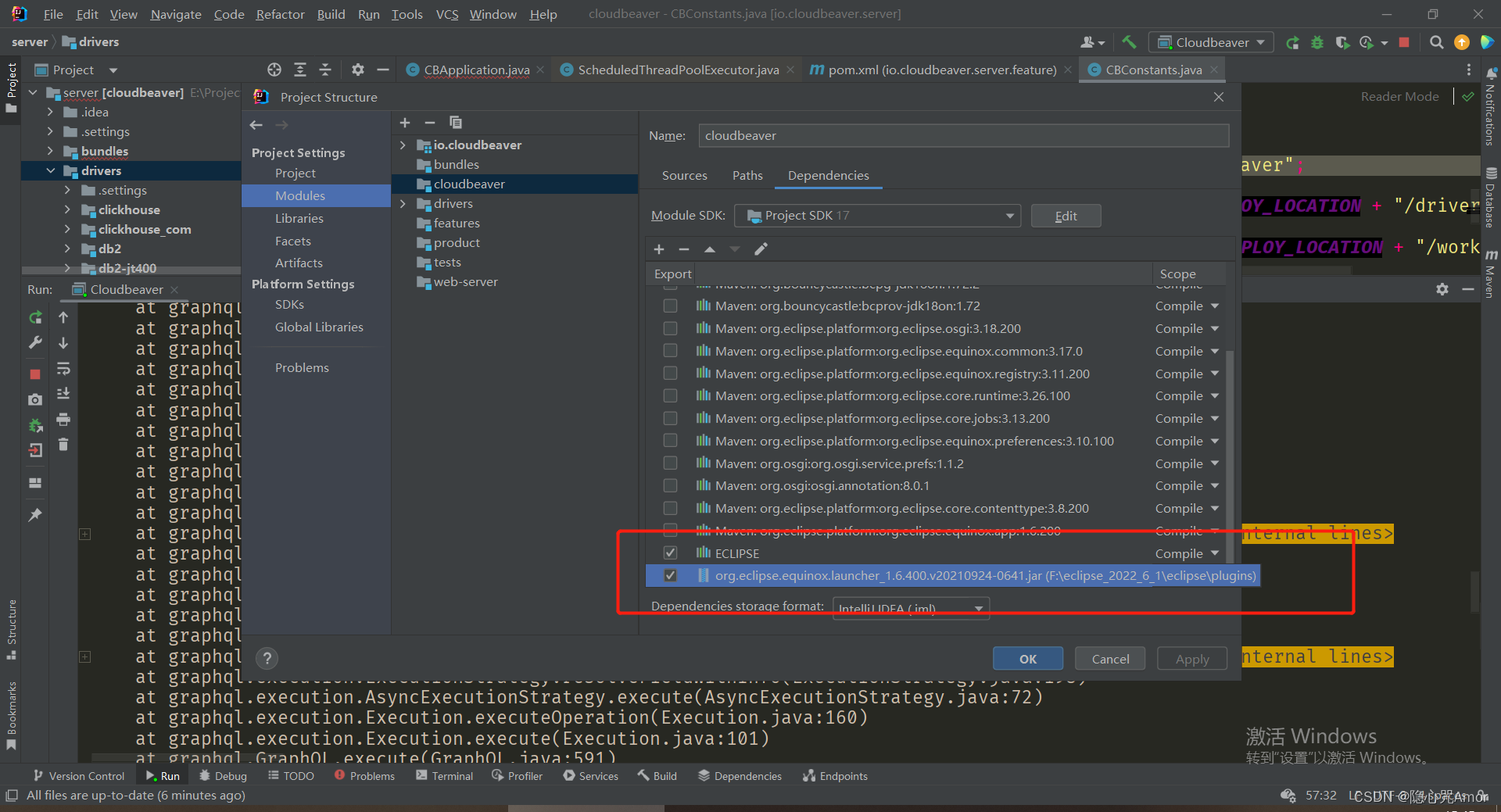This screenshot has height=812, width=1501.
Task: Switch to CBApplication.java editor tab
Action: pyautogui.click(x=477, y=70)
